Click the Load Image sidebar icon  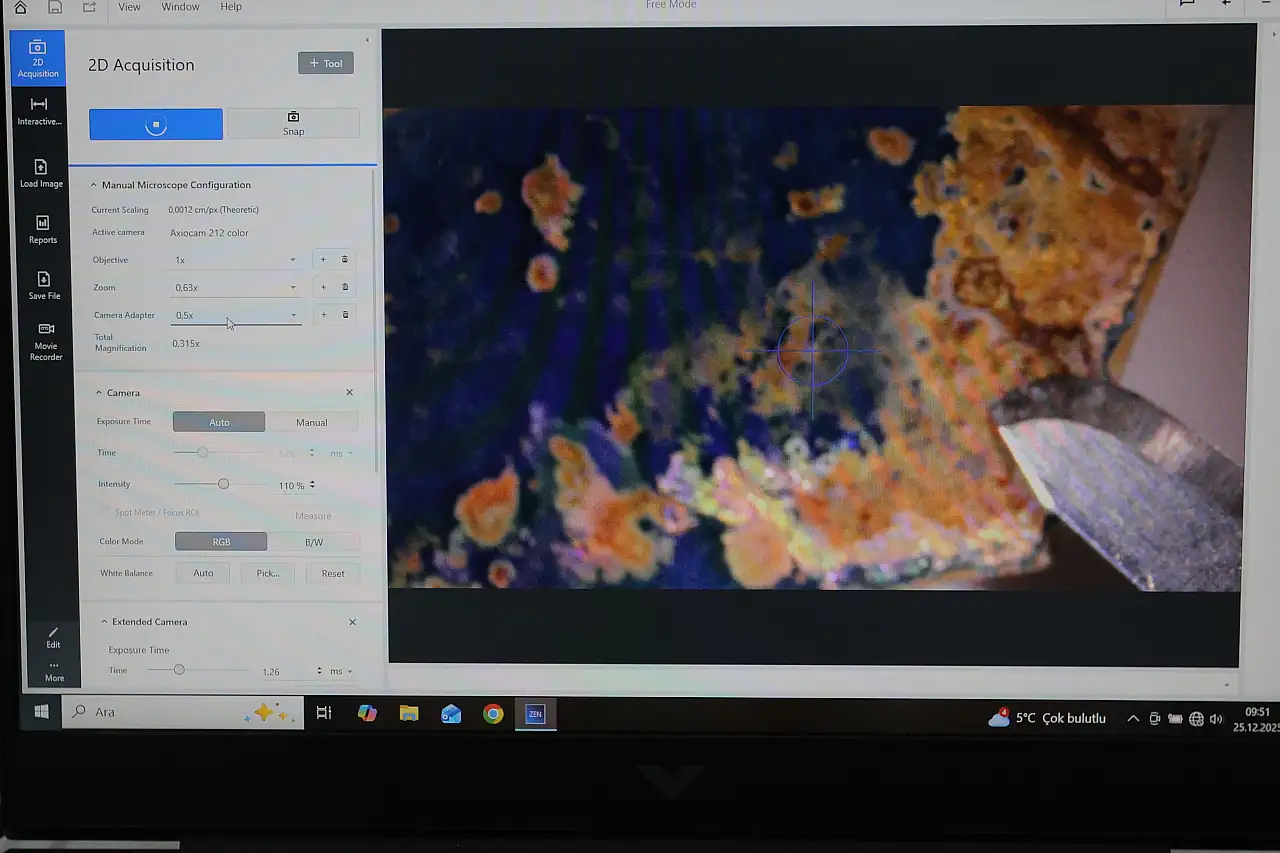pos(41,173)
